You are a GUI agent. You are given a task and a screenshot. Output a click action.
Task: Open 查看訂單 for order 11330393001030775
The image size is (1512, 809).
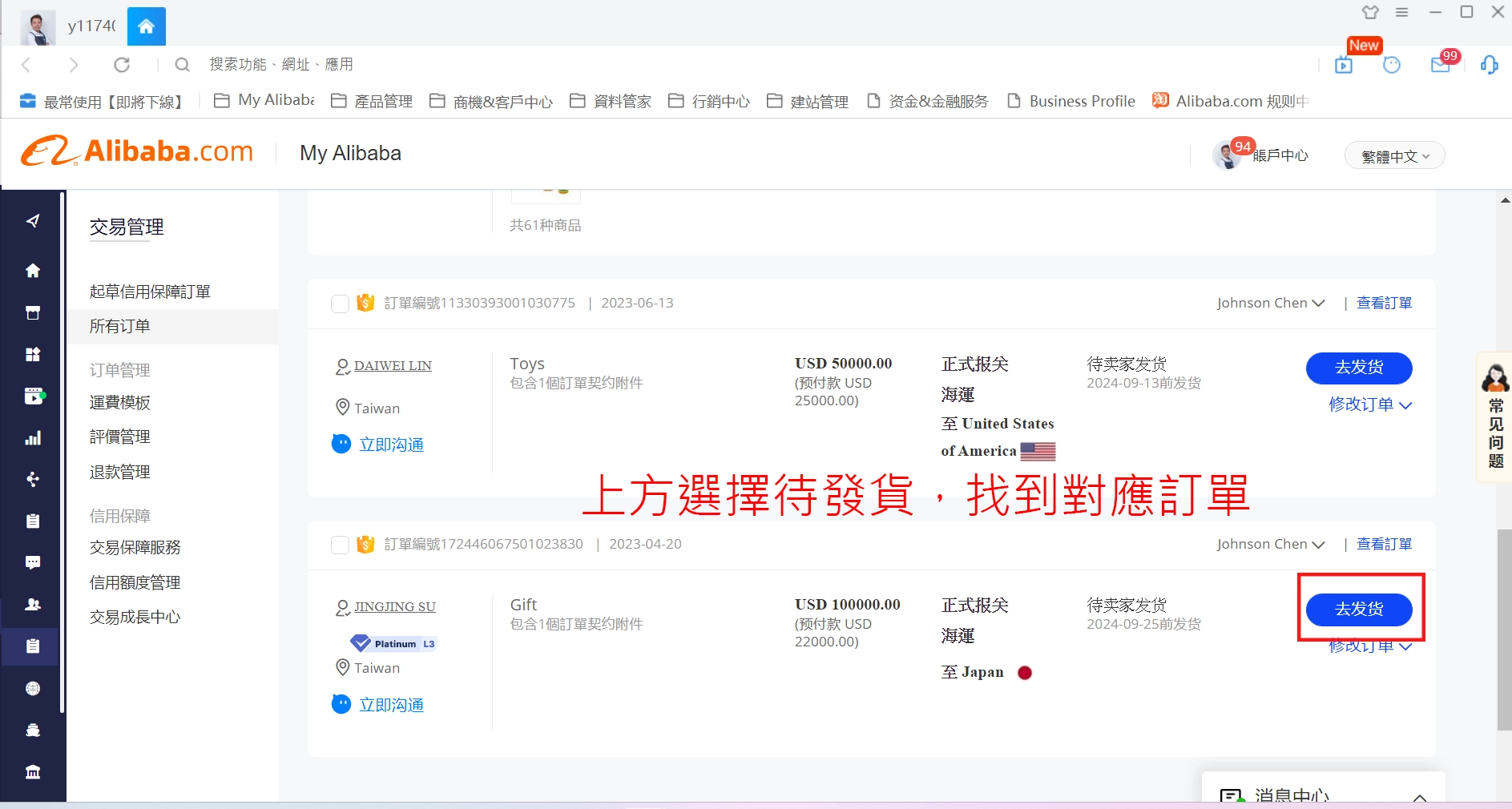point(1384,303)
